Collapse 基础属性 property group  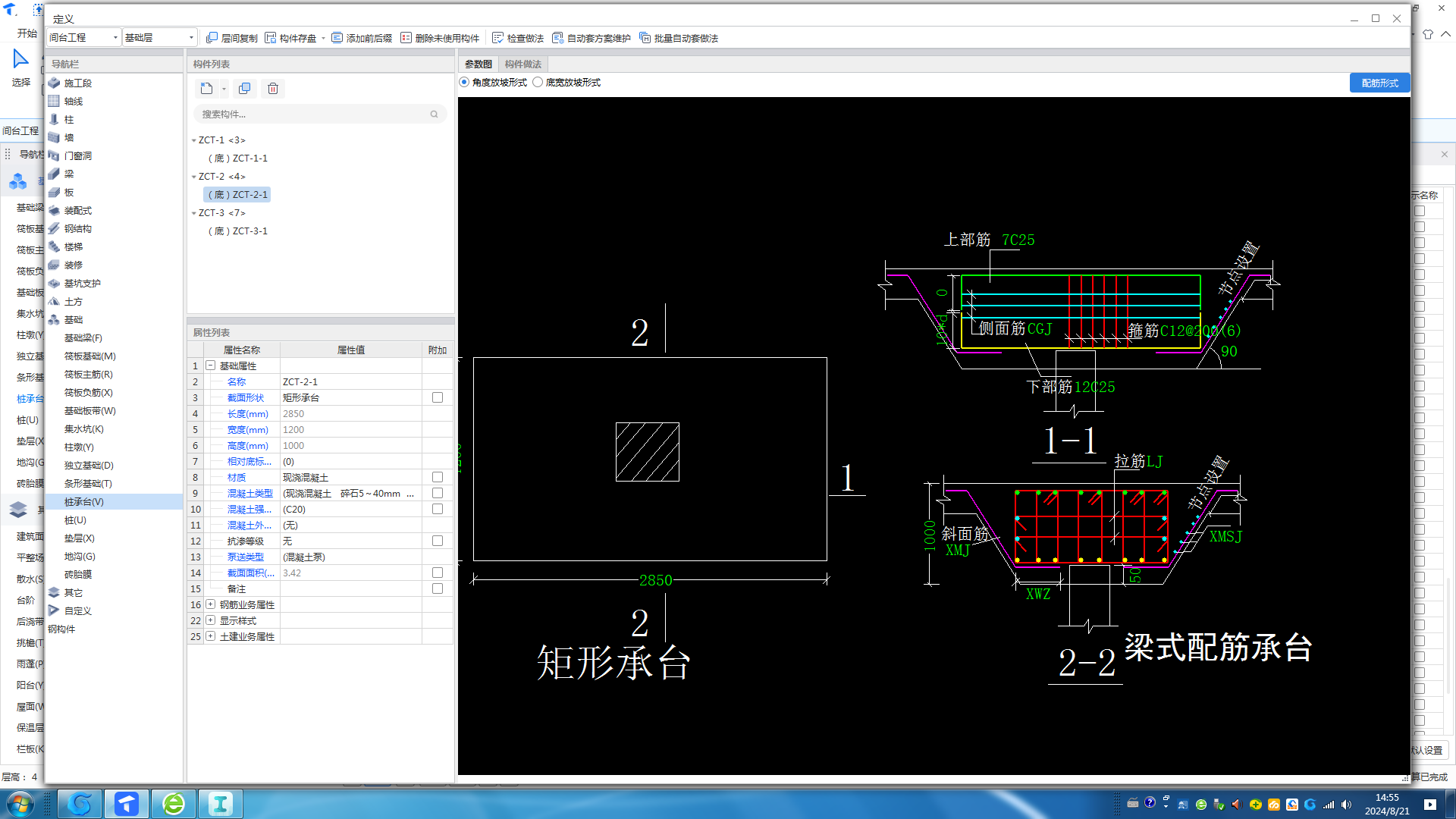pyautogui.click(x=211, y=366)
